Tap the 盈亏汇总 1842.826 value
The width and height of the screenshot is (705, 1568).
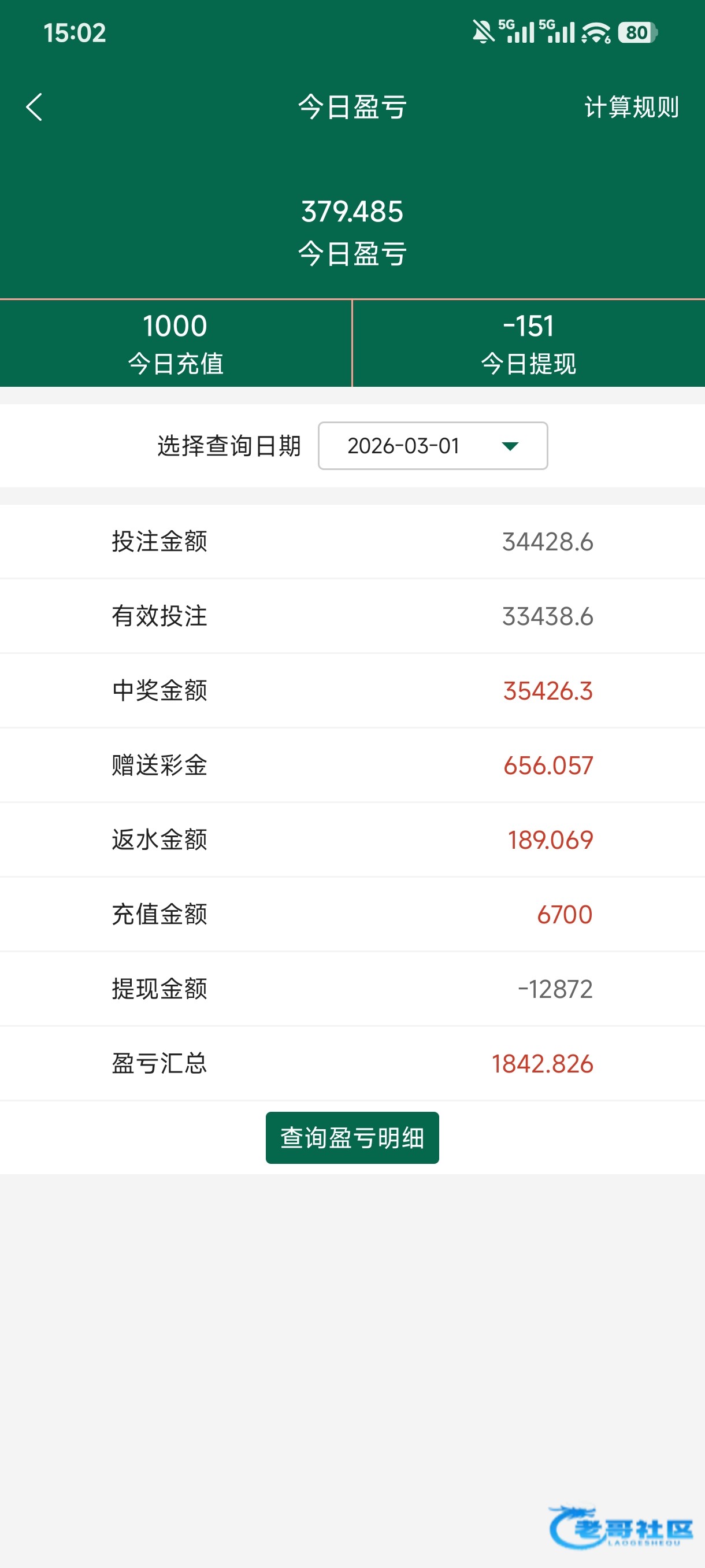542,1064
